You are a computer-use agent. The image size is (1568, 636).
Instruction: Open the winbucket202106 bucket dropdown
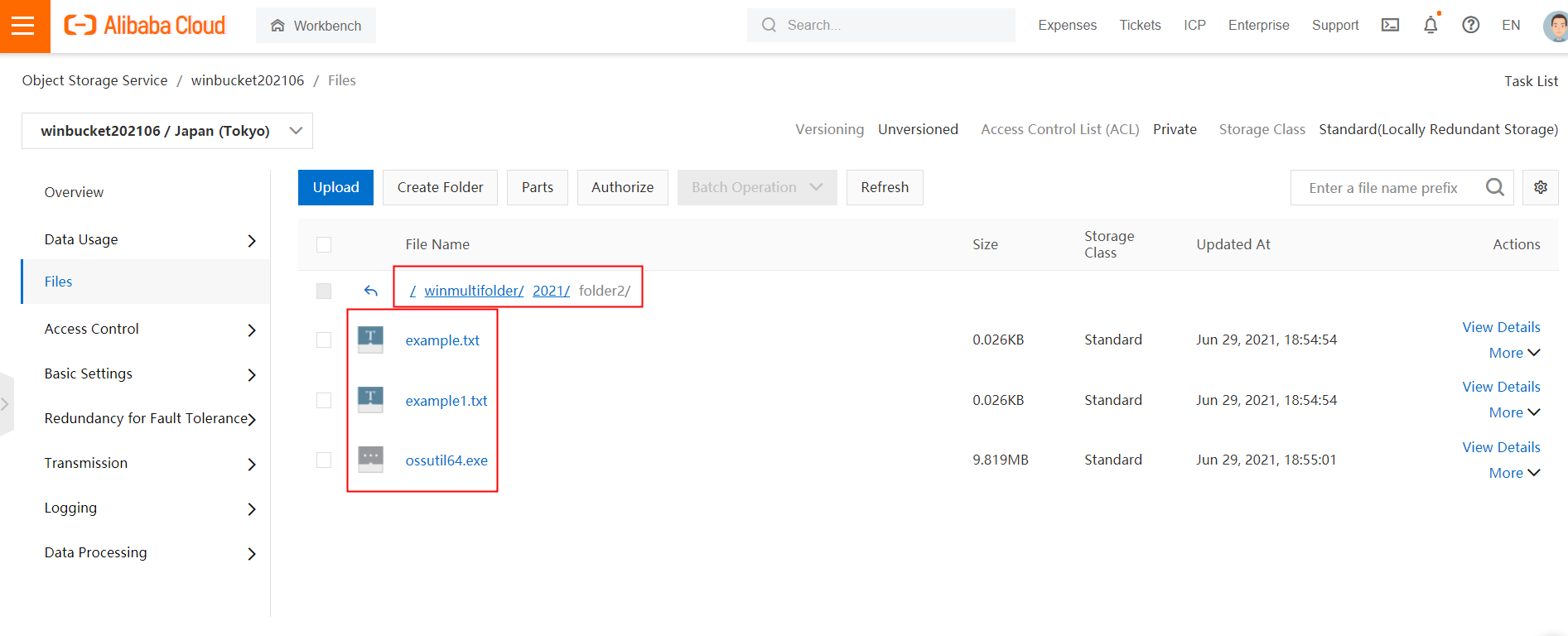[167, 131]
